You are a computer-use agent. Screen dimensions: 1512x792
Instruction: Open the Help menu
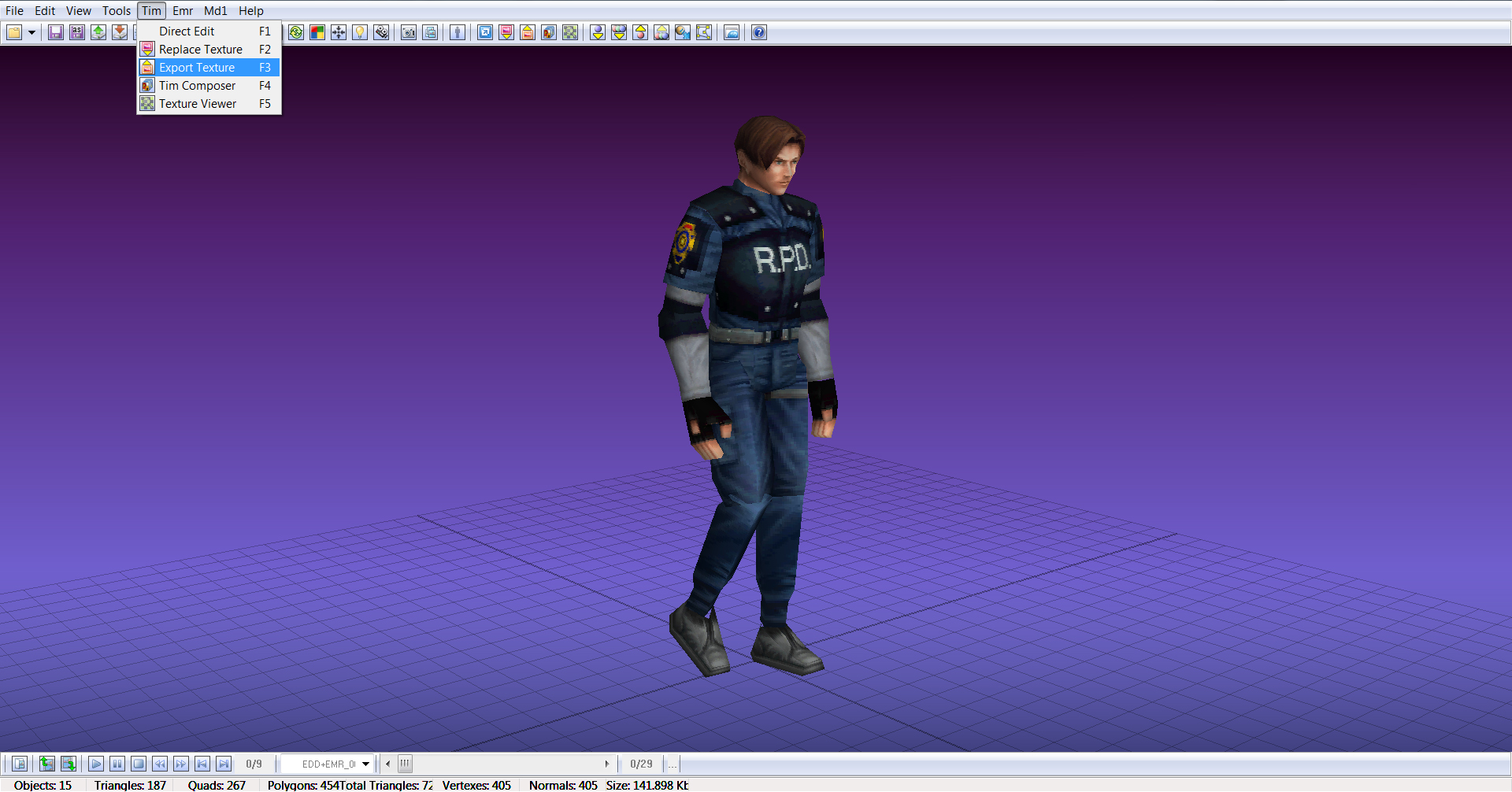251,10
